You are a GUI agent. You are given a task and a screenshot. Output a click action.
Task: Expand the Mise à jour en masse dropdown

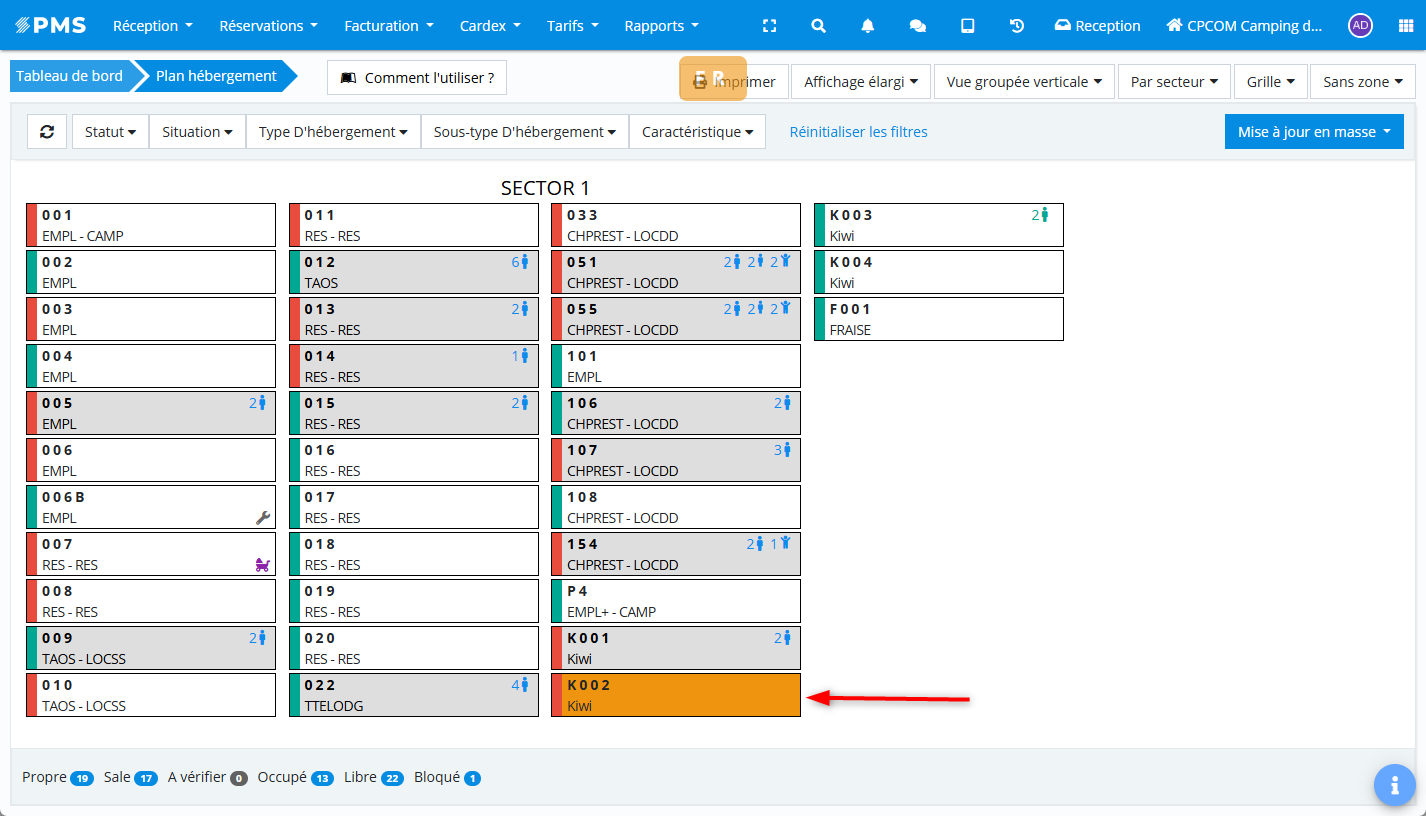click(1313, 131)
